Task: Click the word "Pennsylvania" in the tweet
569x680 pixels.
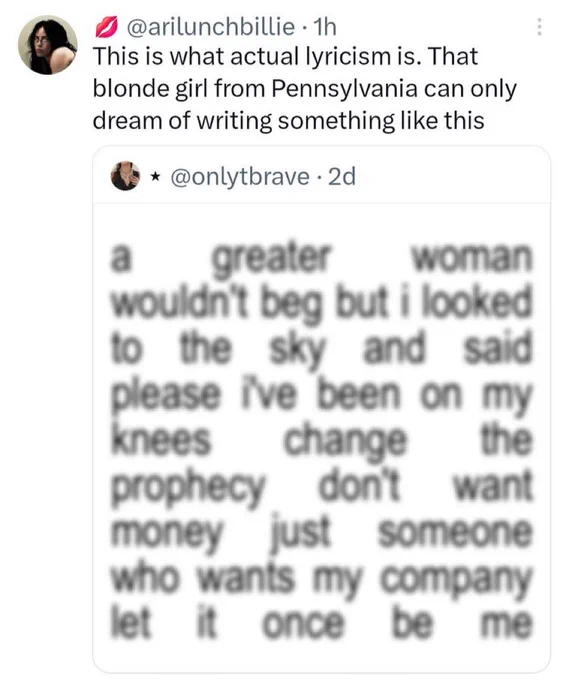Action: 344,89
